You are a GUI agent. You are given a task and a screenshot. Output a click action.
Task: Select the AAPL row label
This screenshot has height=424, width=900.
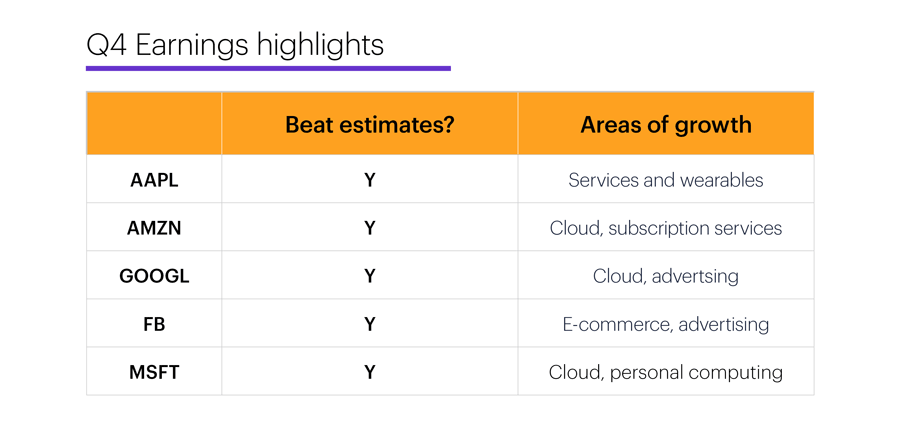pyautogui.click(x=154, y=180)
